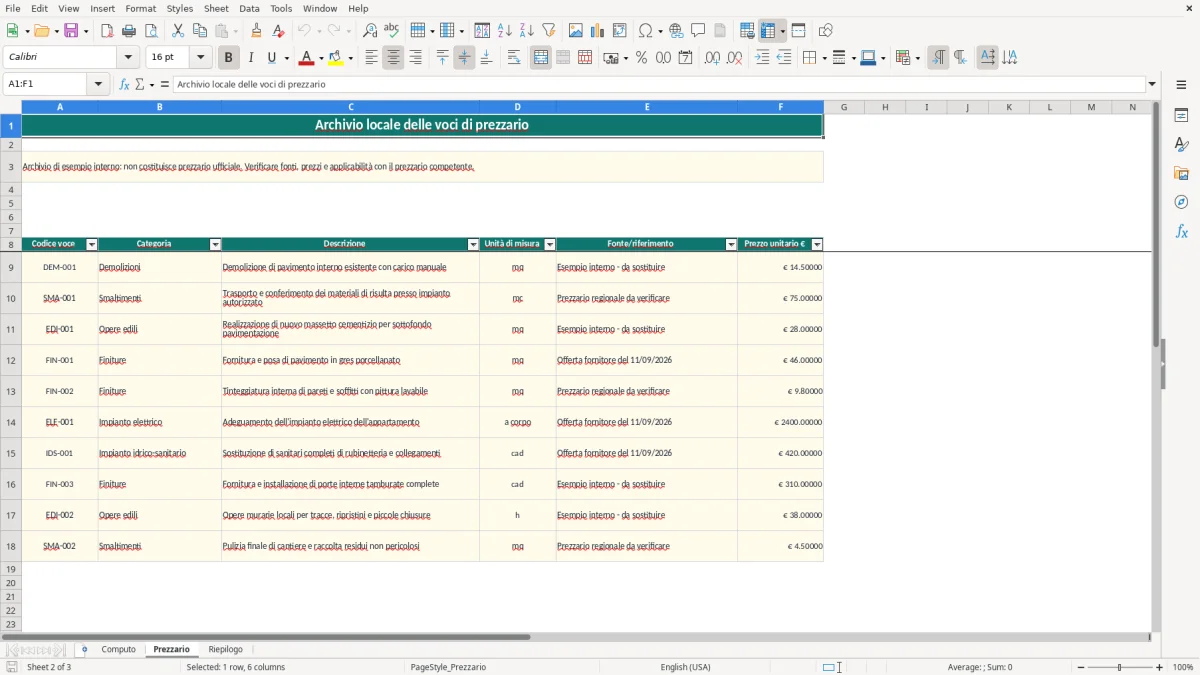Image resolution: width=1200 pixels, height=675 pixels.
Task: Click the Format as Percent icon
Action: [641, 58]
